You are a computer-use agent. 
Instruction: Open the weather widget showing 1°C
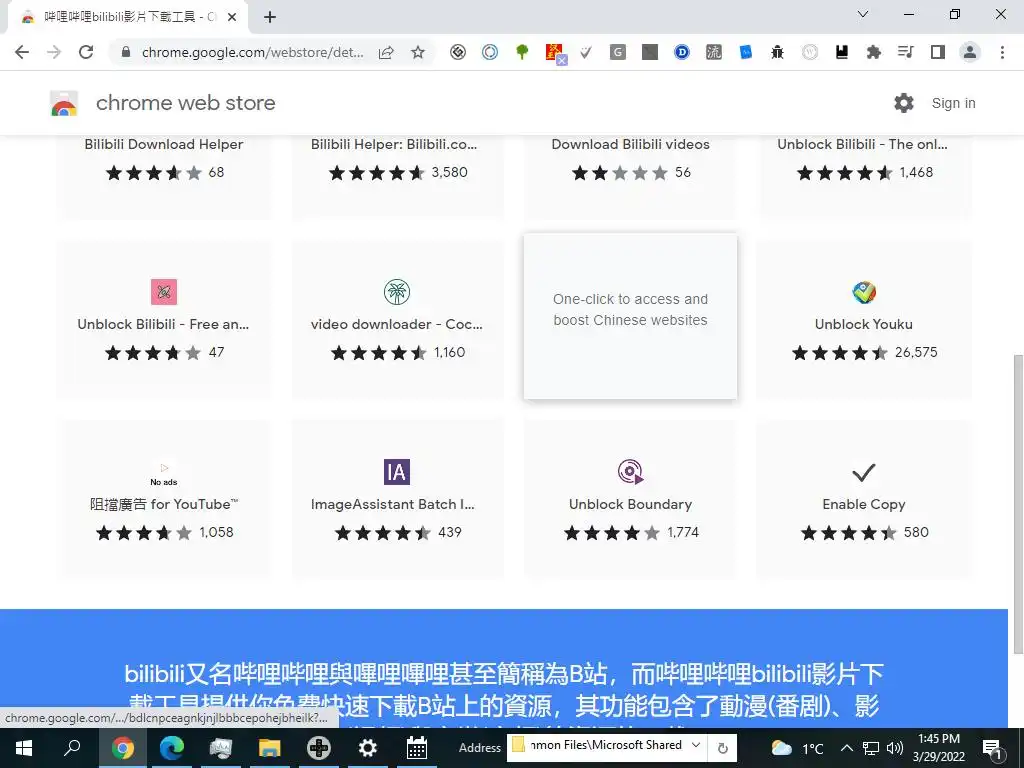point(797,748)
